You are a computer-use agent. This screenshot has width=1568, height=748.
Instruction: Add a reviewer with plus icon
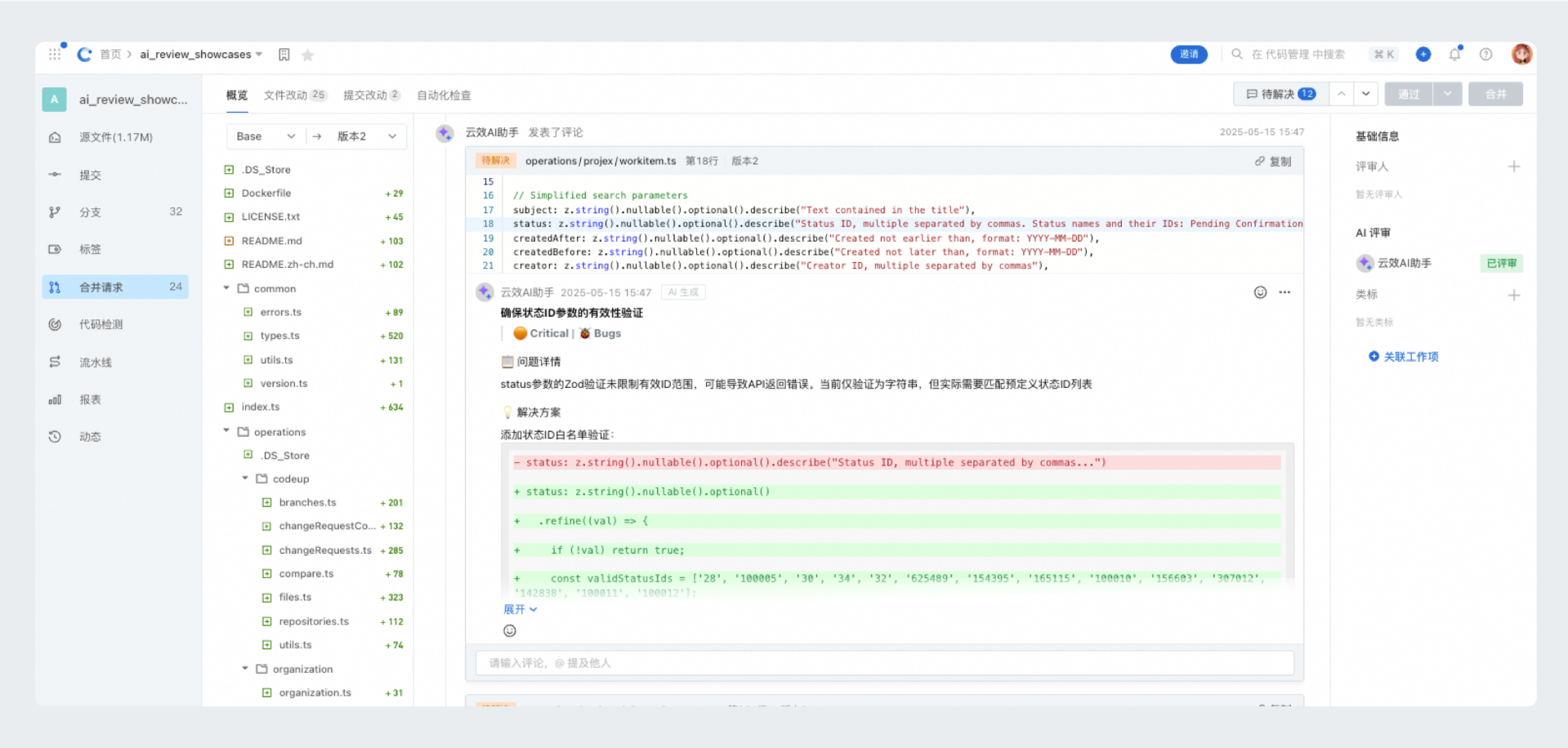(1513, 167)
